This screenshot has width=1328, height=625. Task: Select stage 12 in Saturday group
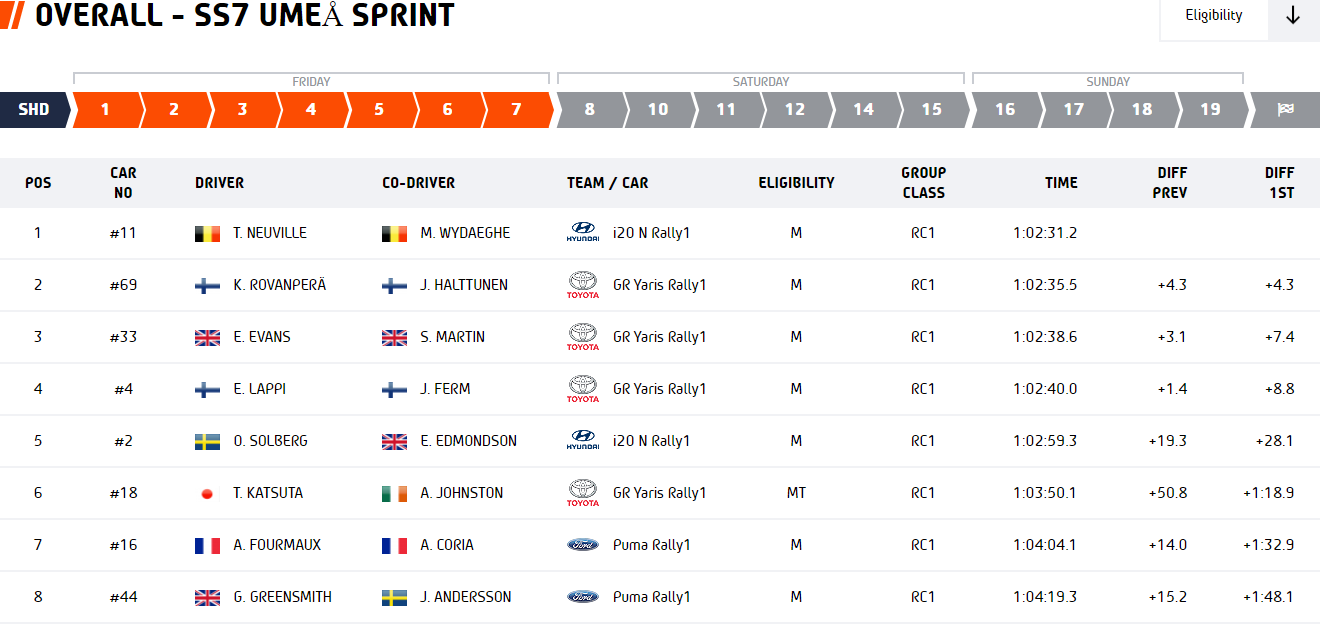point(794,110)
